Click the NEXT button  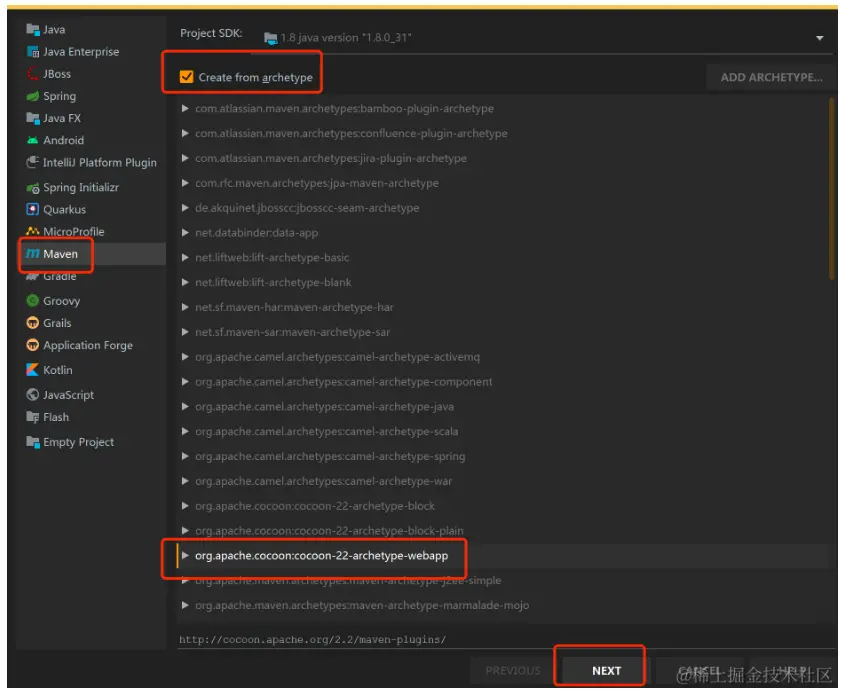click(x=606, y=670)
